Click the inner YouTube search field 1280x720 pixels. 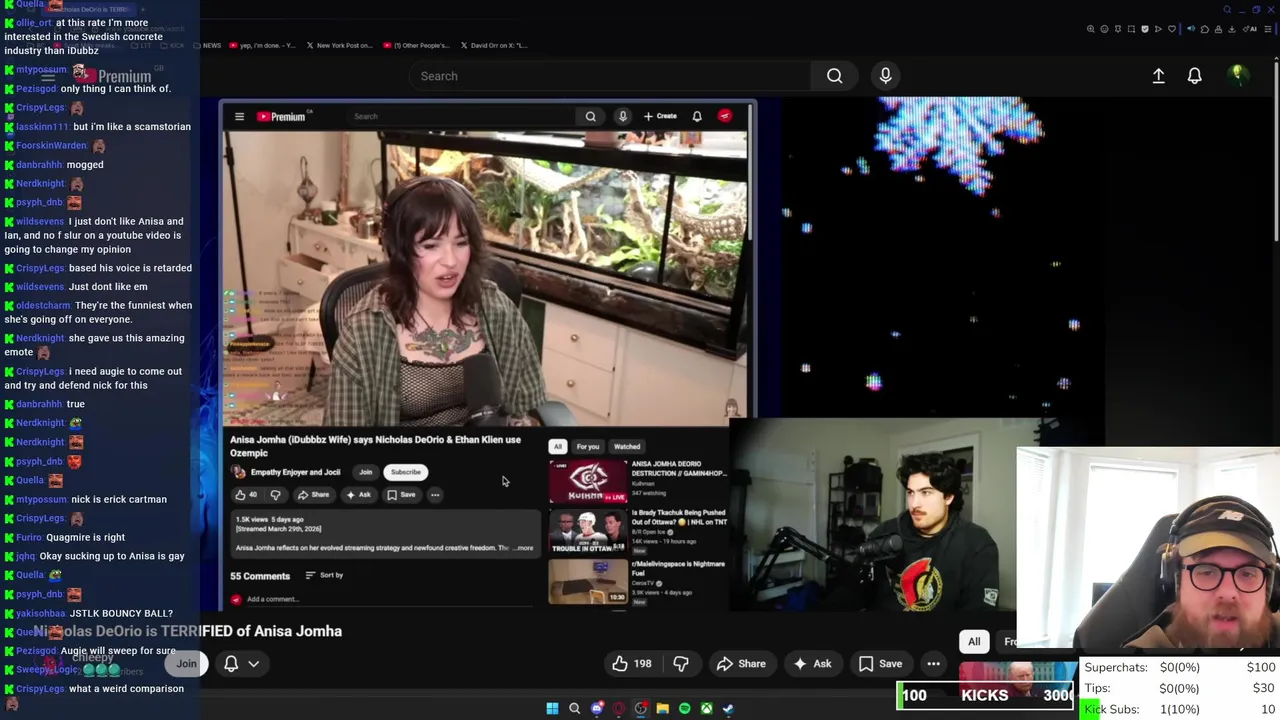tap(462, 117)
